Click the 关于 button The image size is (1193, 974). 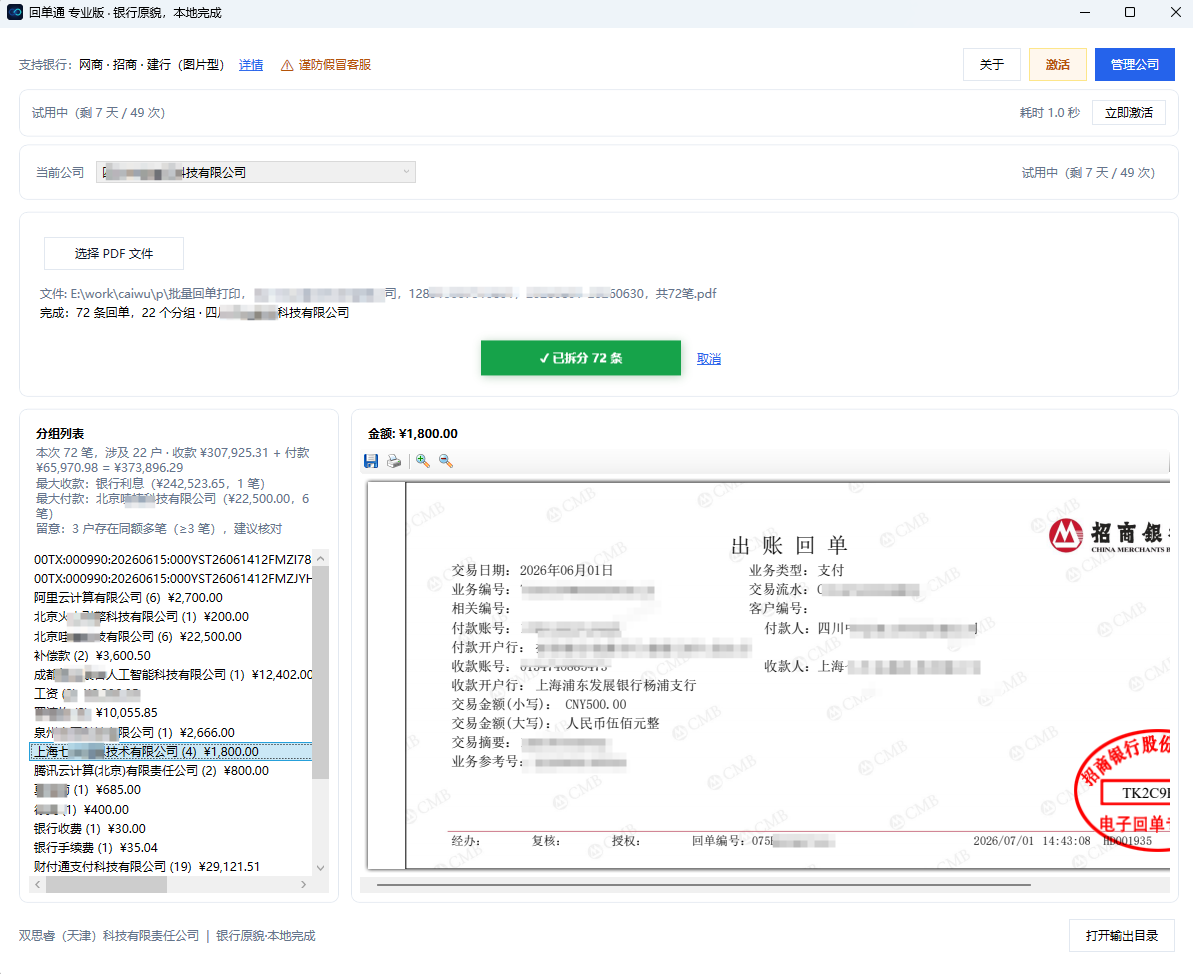click(x=991, y=65)
